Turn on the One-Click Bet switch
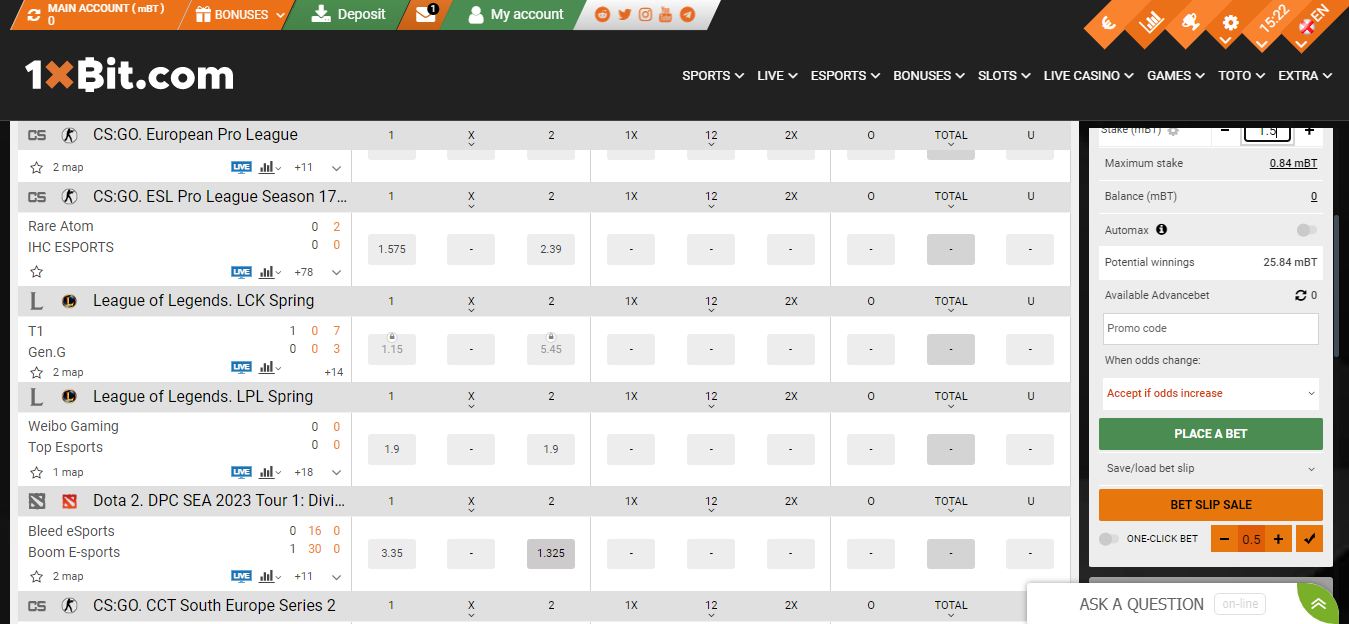This screenshot has height=624, width=1349. click(1108, 539)
